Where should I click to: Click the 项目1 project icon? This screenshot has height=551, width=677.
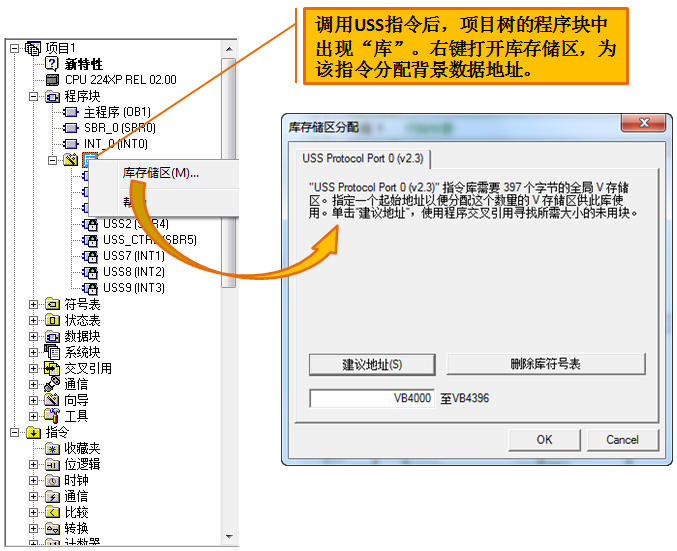pyautogui.click(x=33, y=48)
